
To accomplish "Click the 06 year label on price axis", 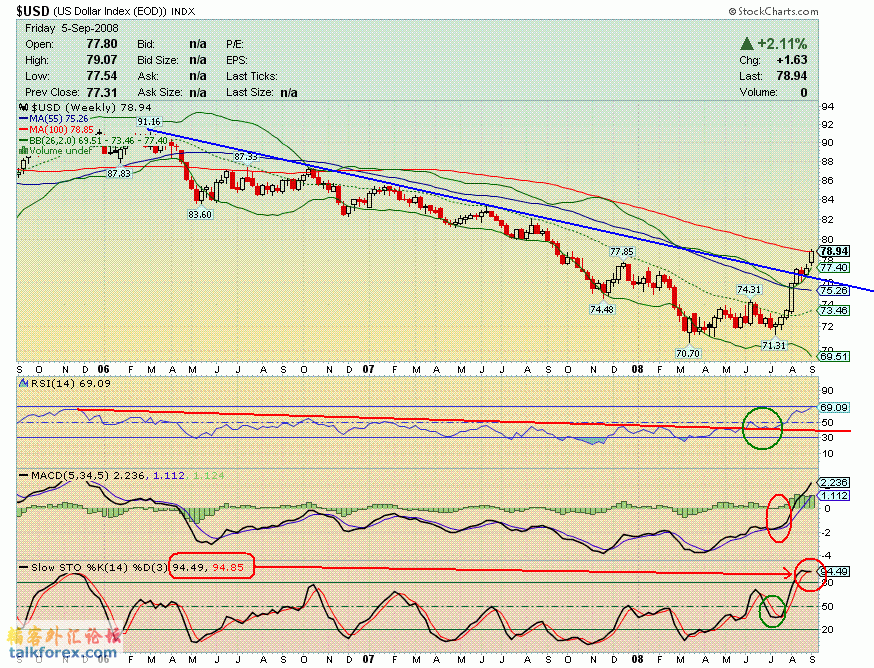I will click(103, 369).
